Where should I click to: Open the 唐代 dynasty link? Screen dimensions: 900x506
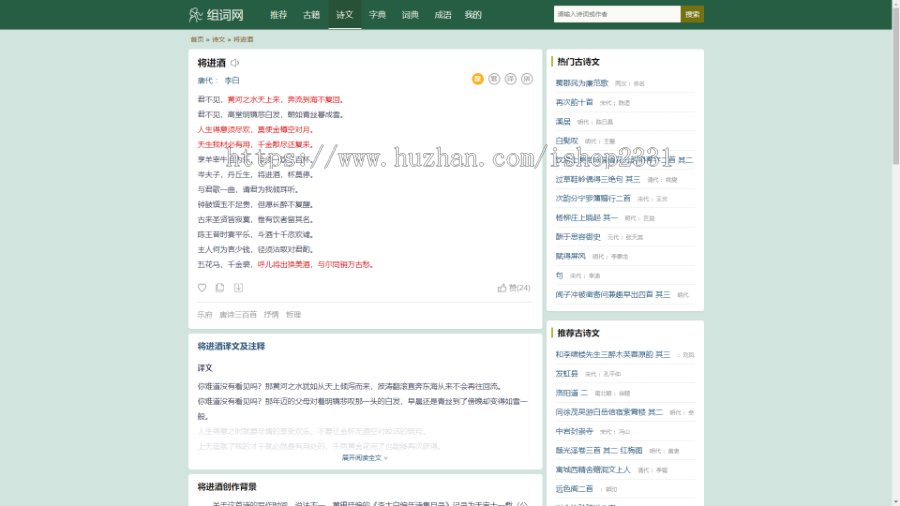click(205, 81)
